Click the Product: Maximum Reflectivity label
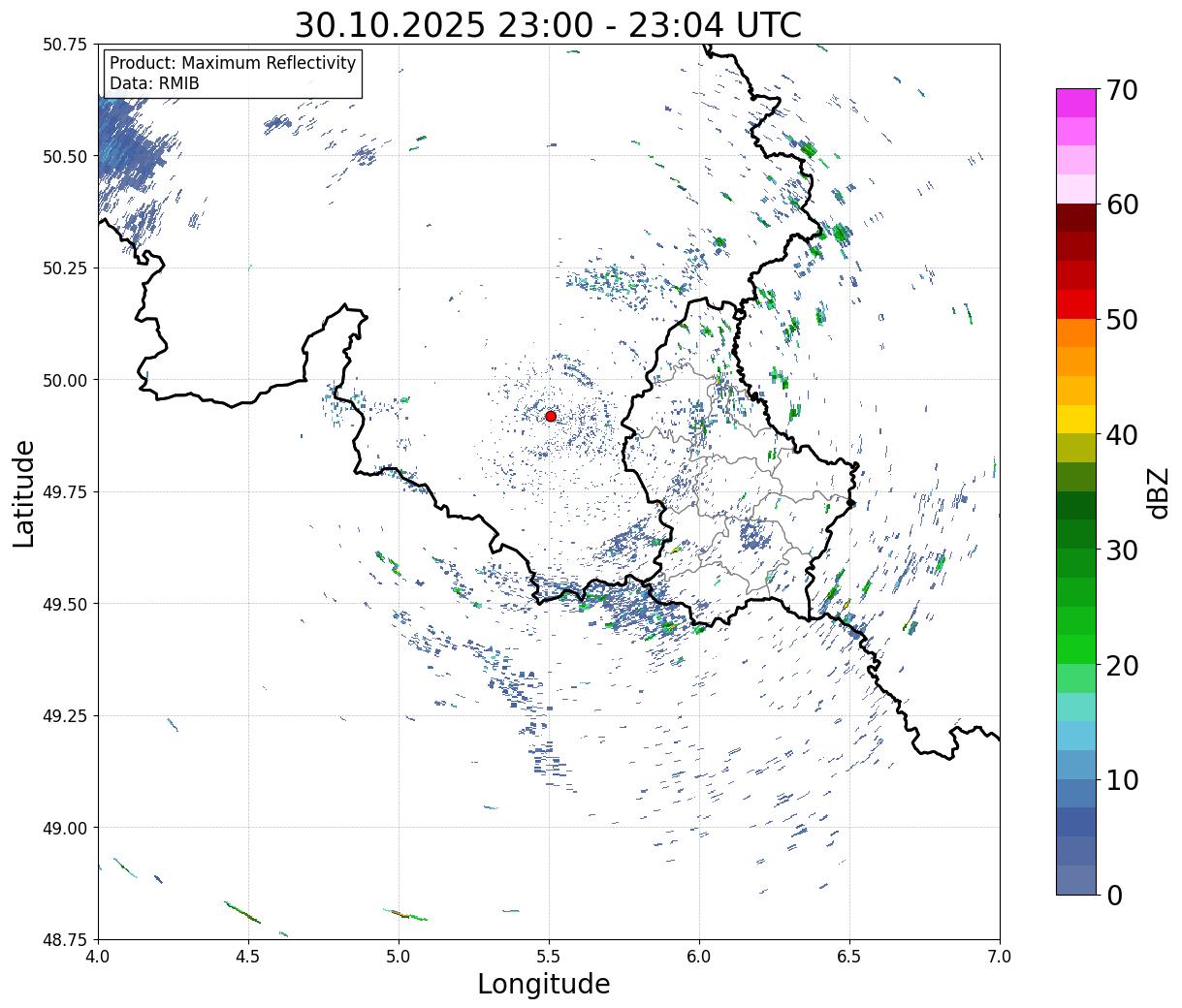This screenshot has height=1008, width=1182. (233, 63)
